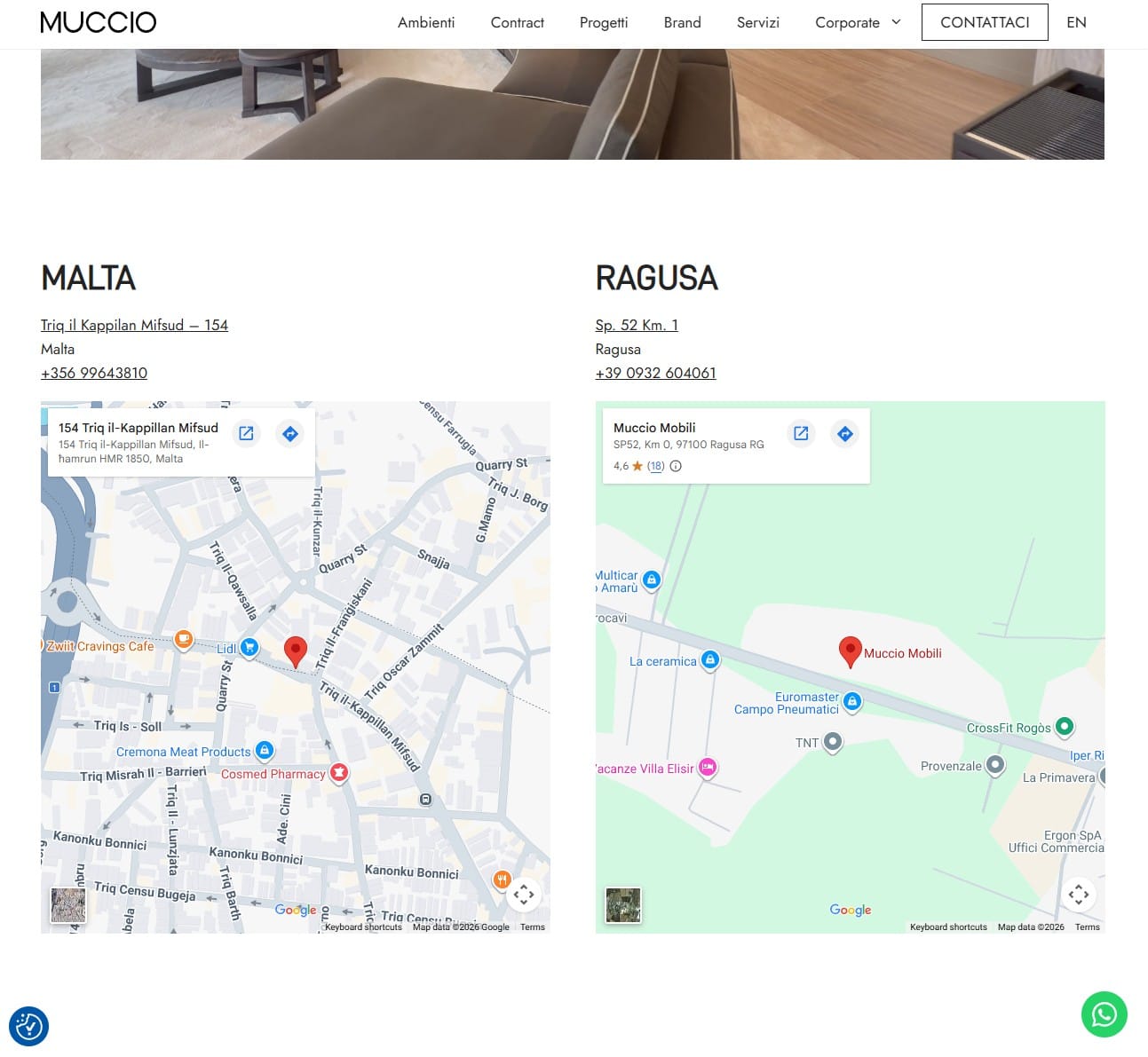Open the Ambienti menu
The height and width of the screenshot is (1057, 1148).
coord(426,22)
